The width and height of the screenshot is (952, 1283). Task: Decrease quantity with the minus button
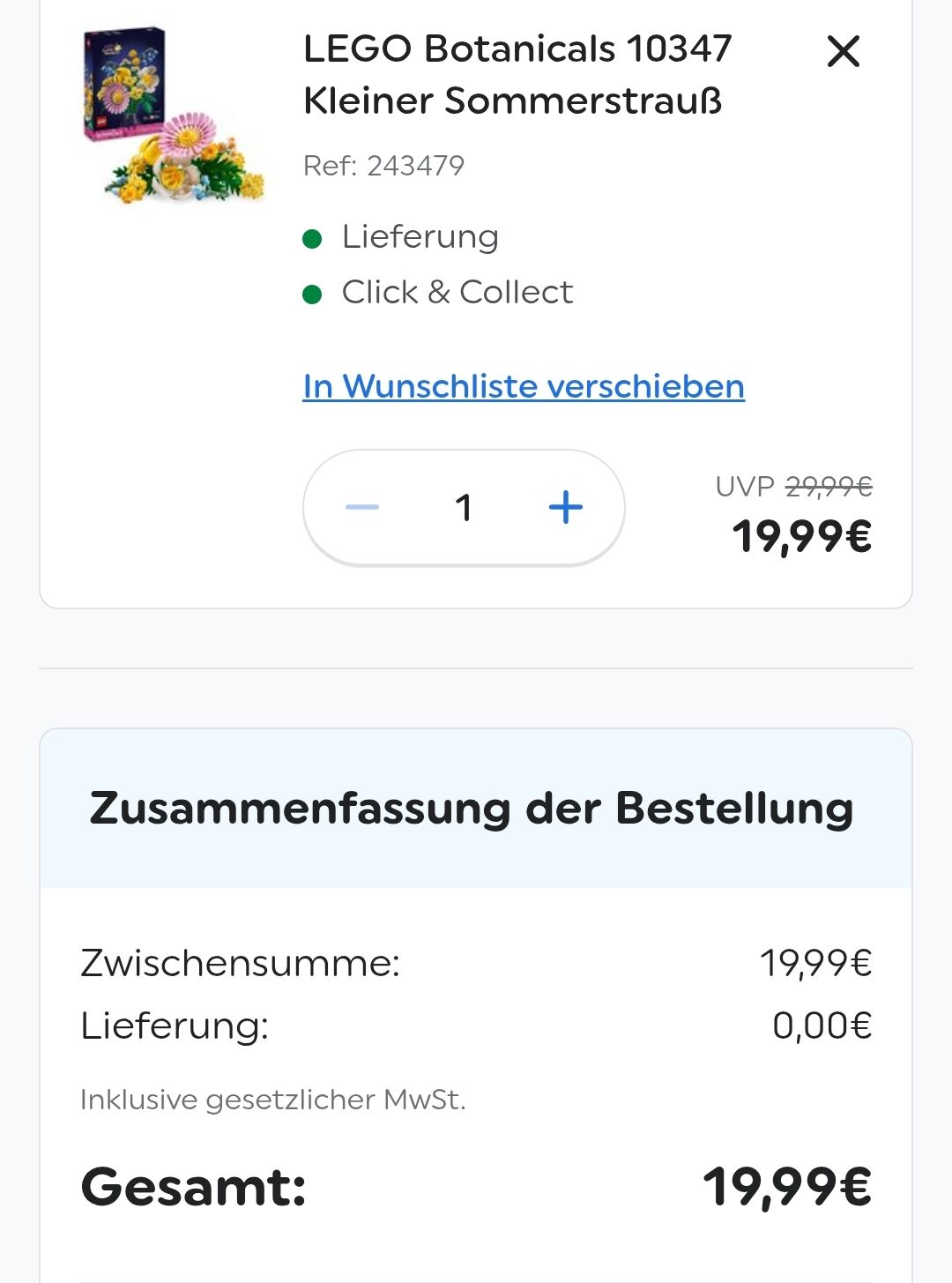tap(362, 507)
